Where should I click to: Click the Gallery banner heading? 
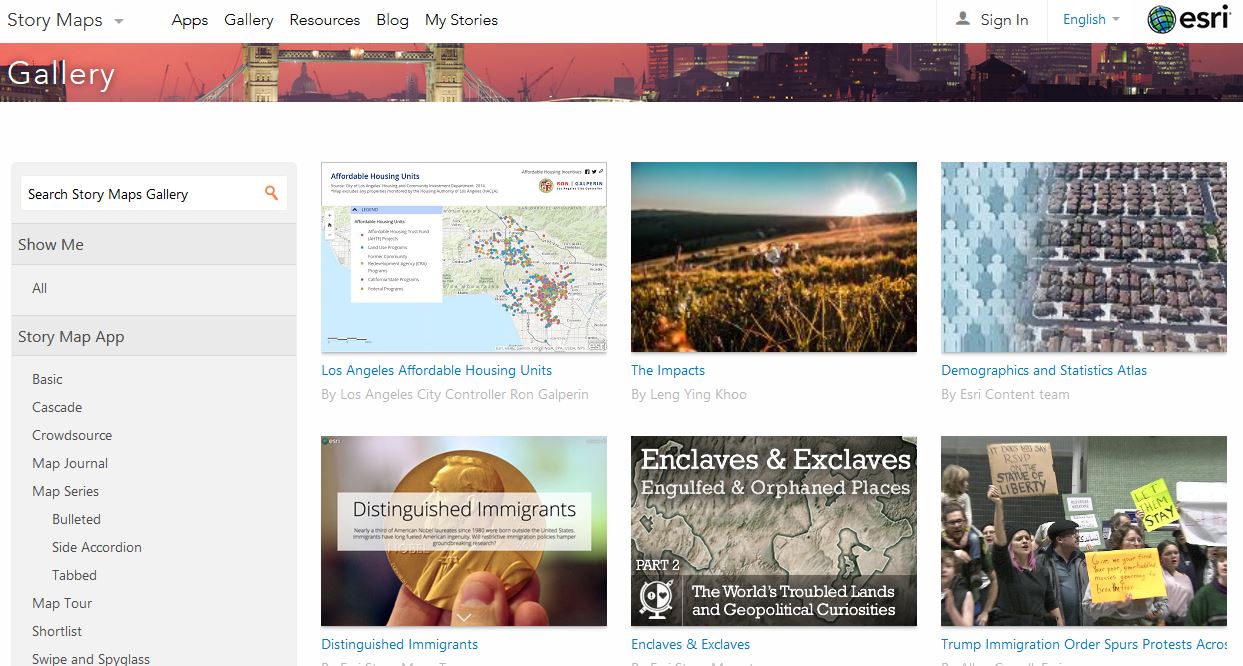(x=61, y=74)
